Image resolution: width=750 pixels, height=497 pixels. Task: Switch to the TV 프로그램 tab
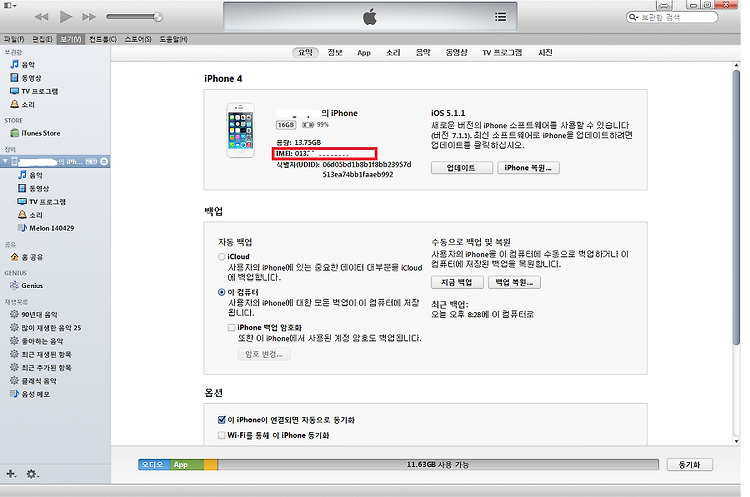pos(502,53)
